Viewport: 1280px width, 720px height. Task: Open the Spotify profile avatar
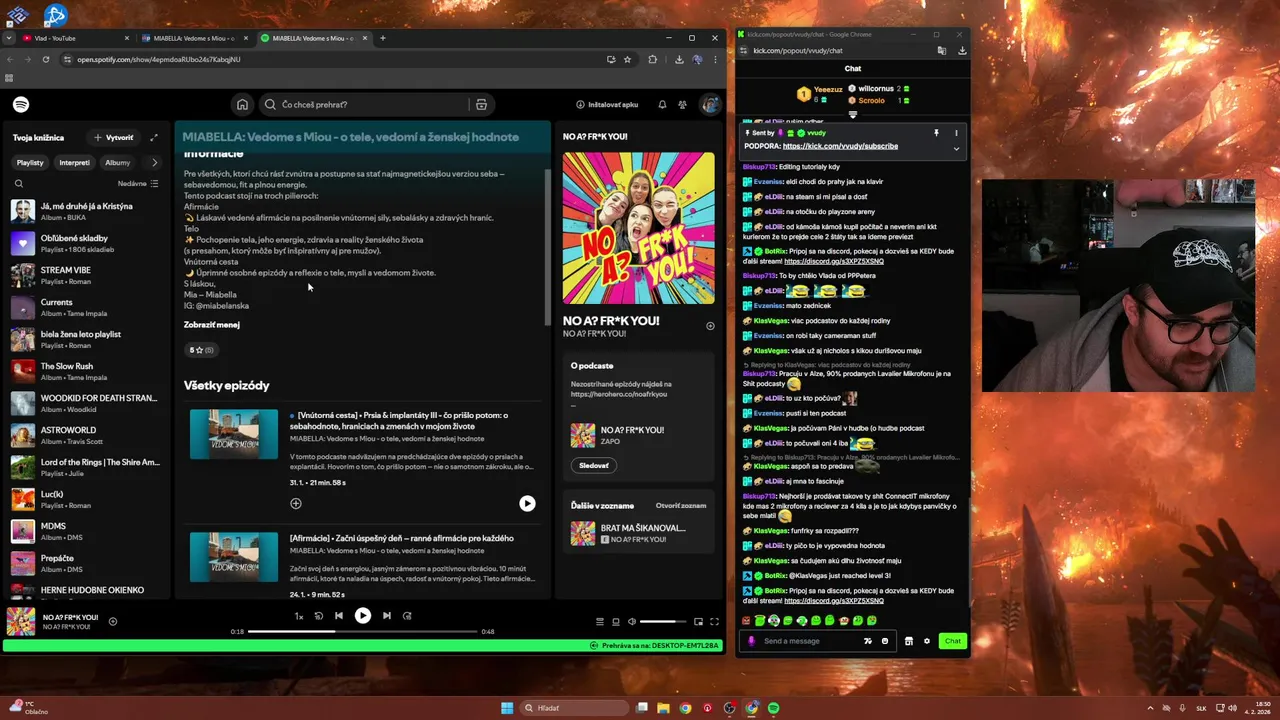[x=710, y=104]
